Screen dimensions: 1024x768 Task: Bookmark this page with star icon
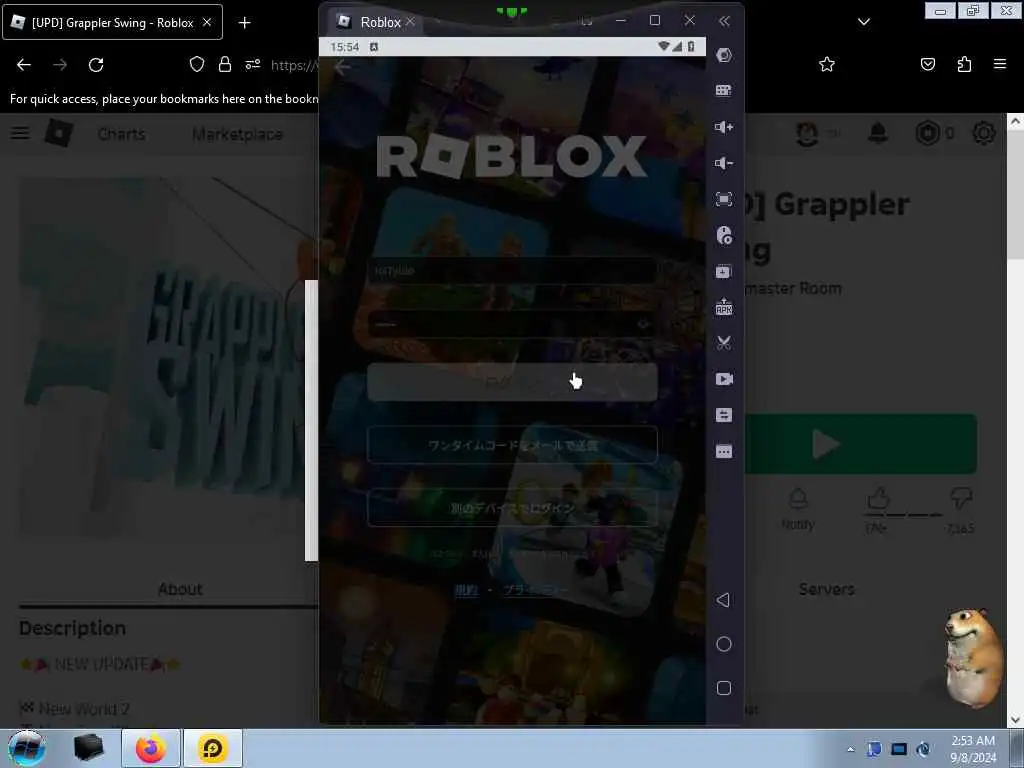click(827, 64)
